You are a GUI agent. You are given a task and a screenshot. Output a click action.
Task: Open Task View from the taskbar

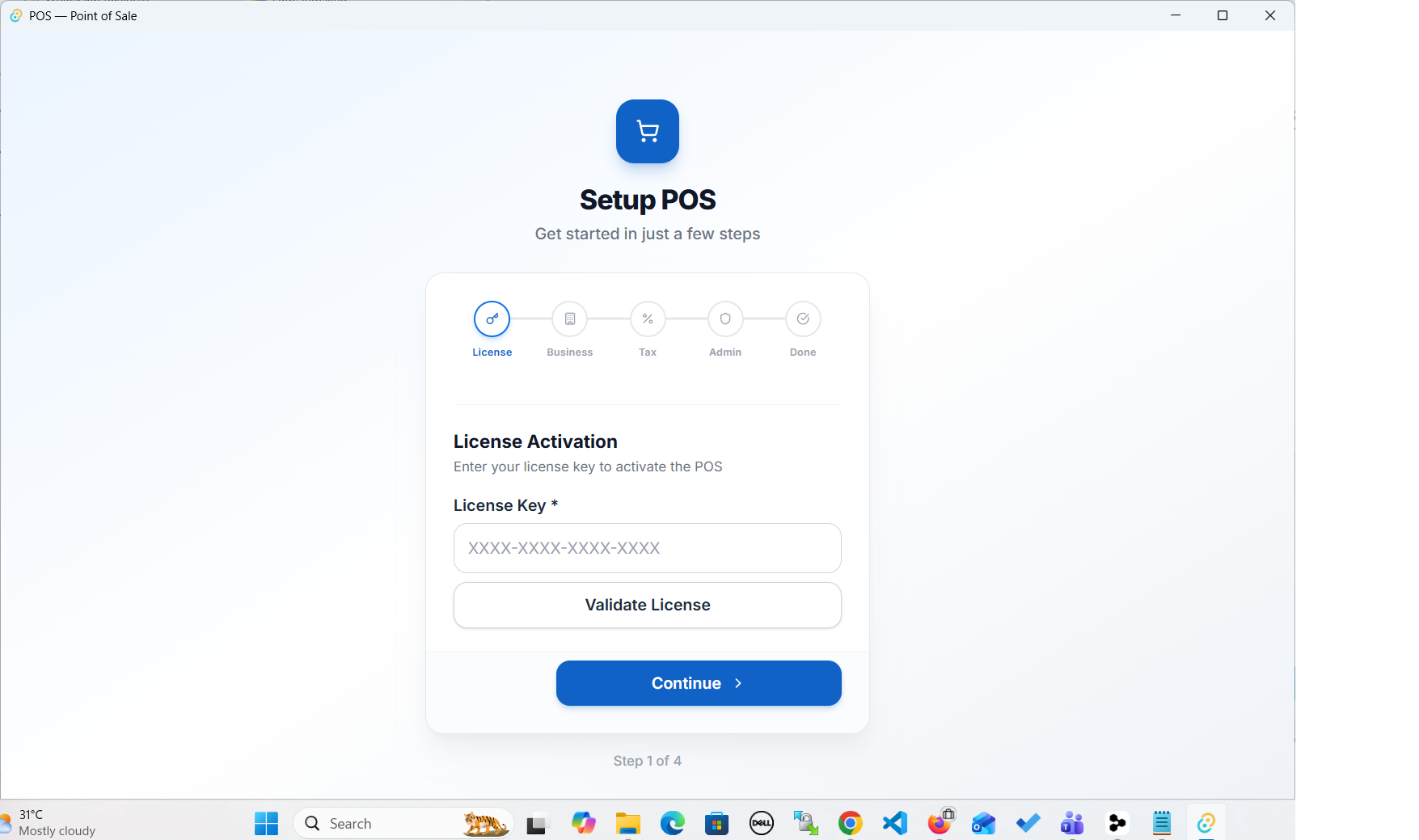tap(537, 824)
